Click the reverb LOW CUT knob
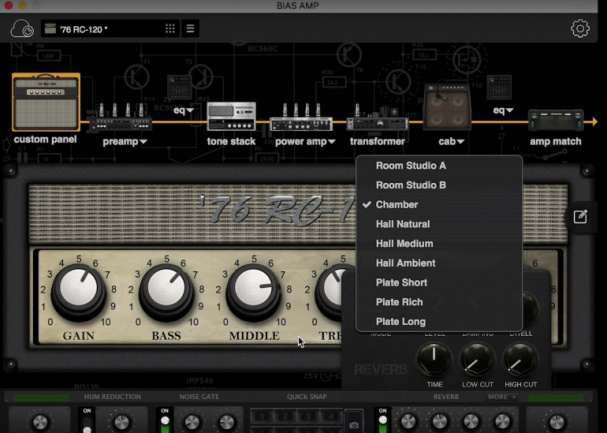 477,359
